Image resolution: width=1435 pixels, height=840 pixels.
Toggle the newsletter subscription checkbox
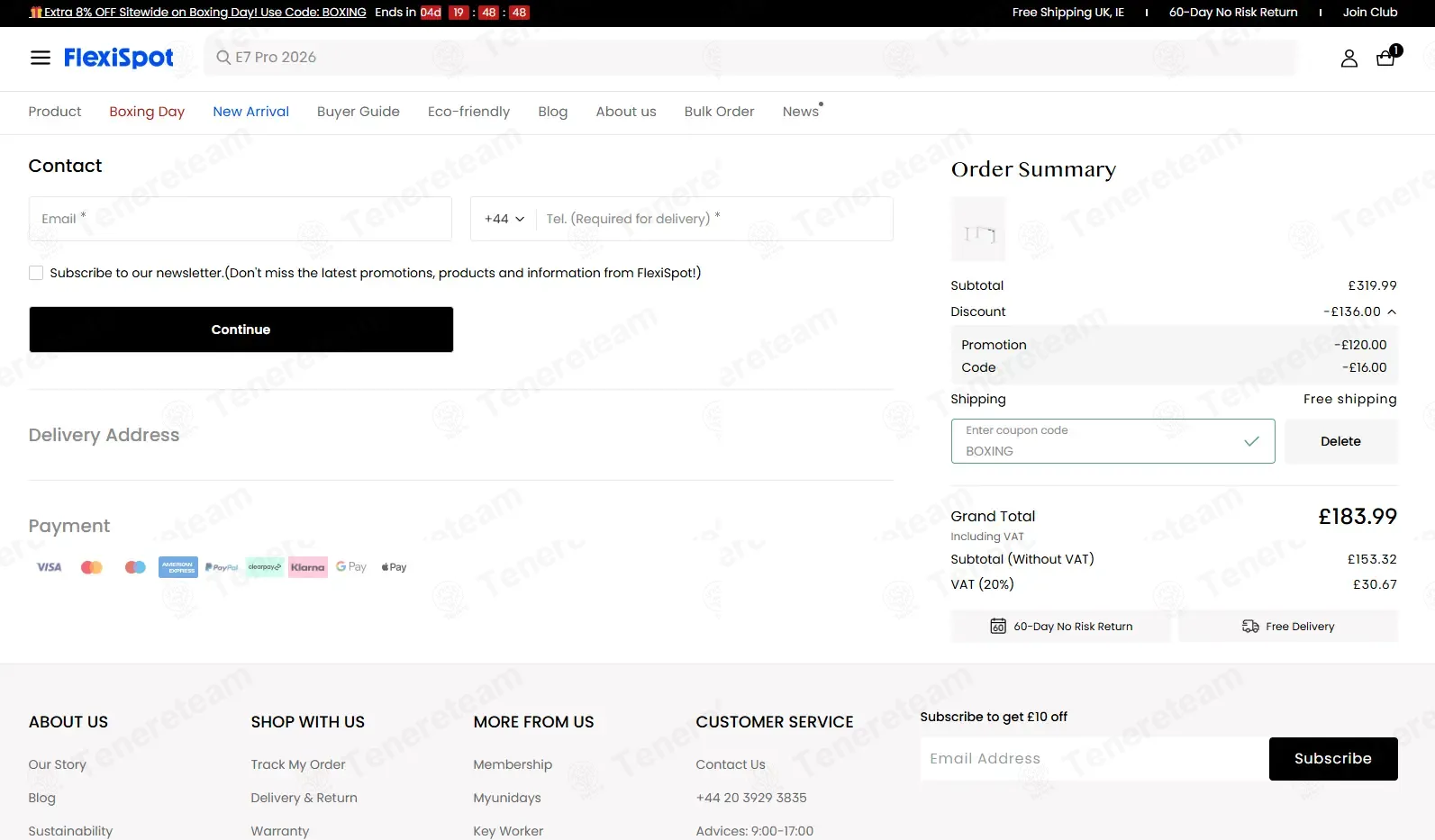pos(36,273)
